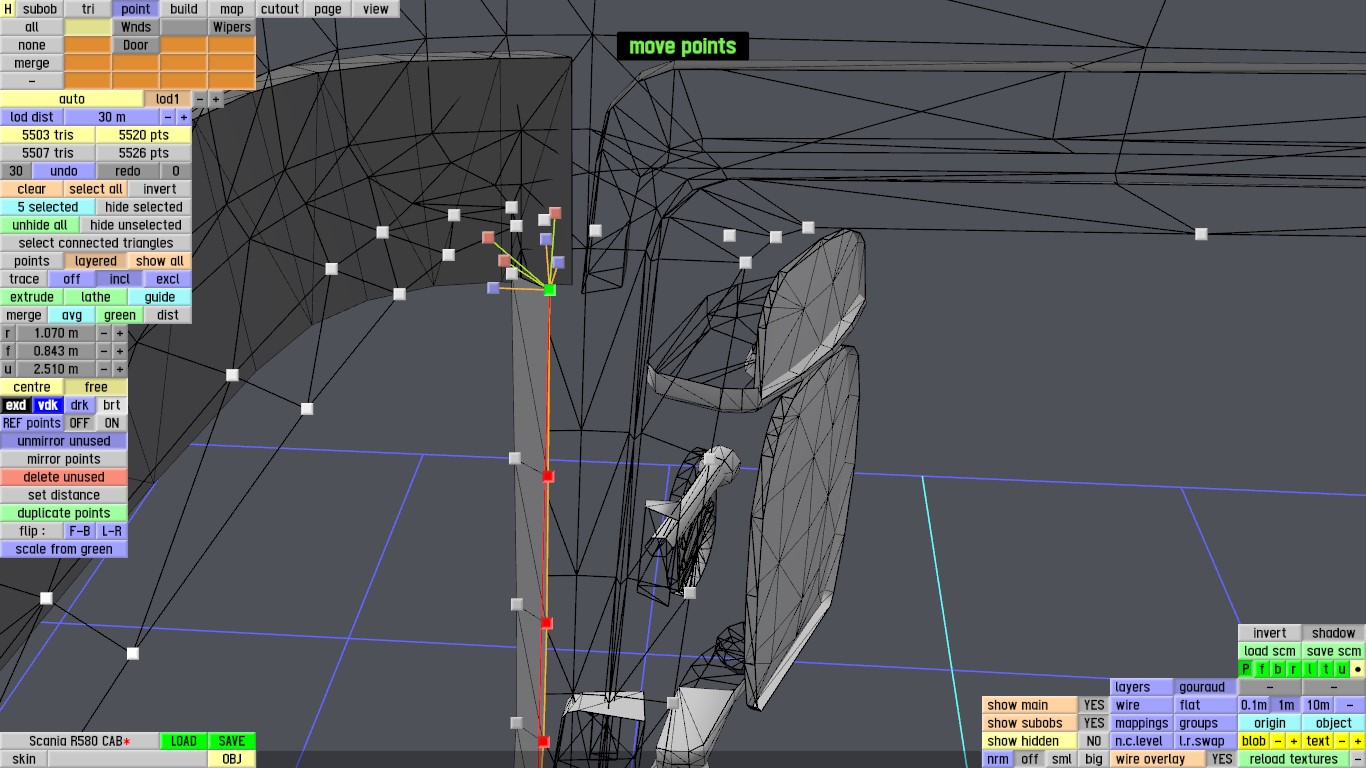Viewport: 1366px width, 768px height.
Task: Decrease lod dist with minus button
Action: click(x=168, y=117)
